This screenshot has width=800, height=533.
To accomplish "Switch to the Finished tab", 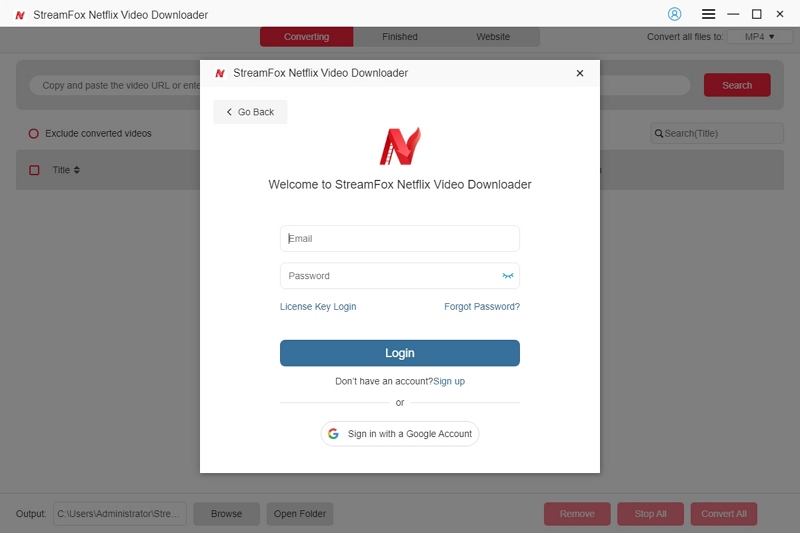I will point(400,37).
